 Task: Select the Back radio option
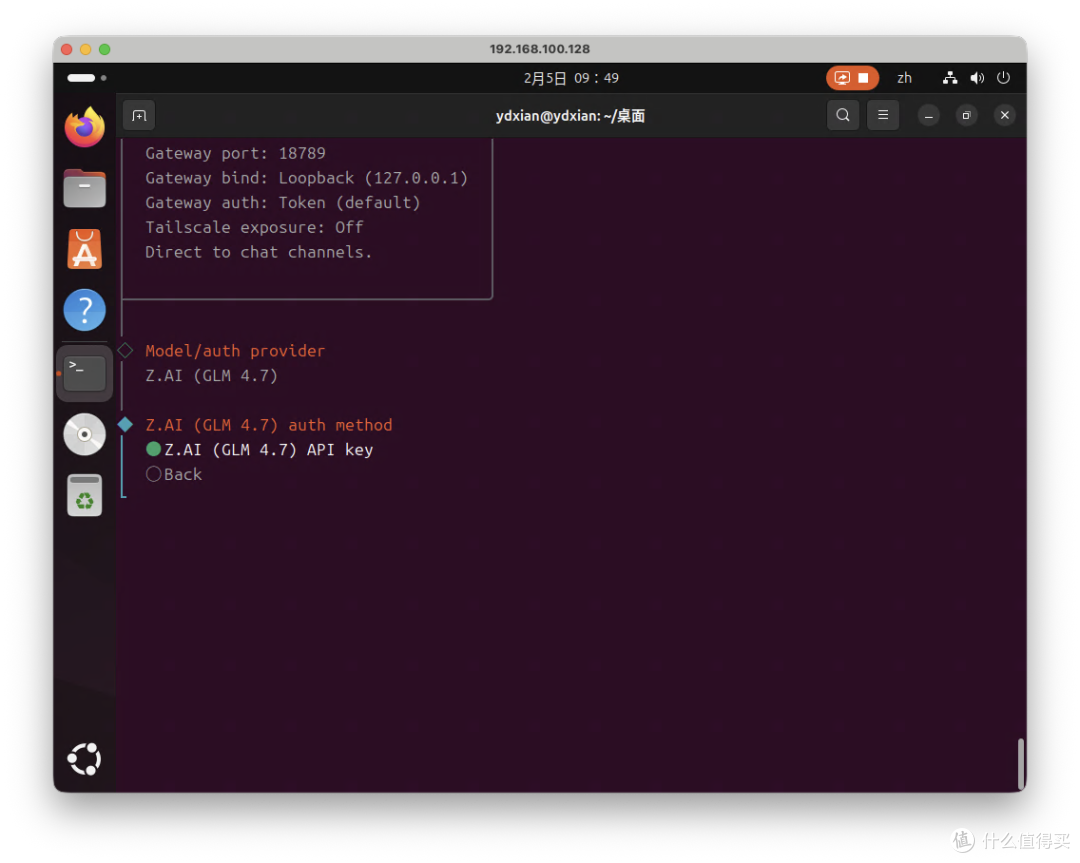click(174, 475)
